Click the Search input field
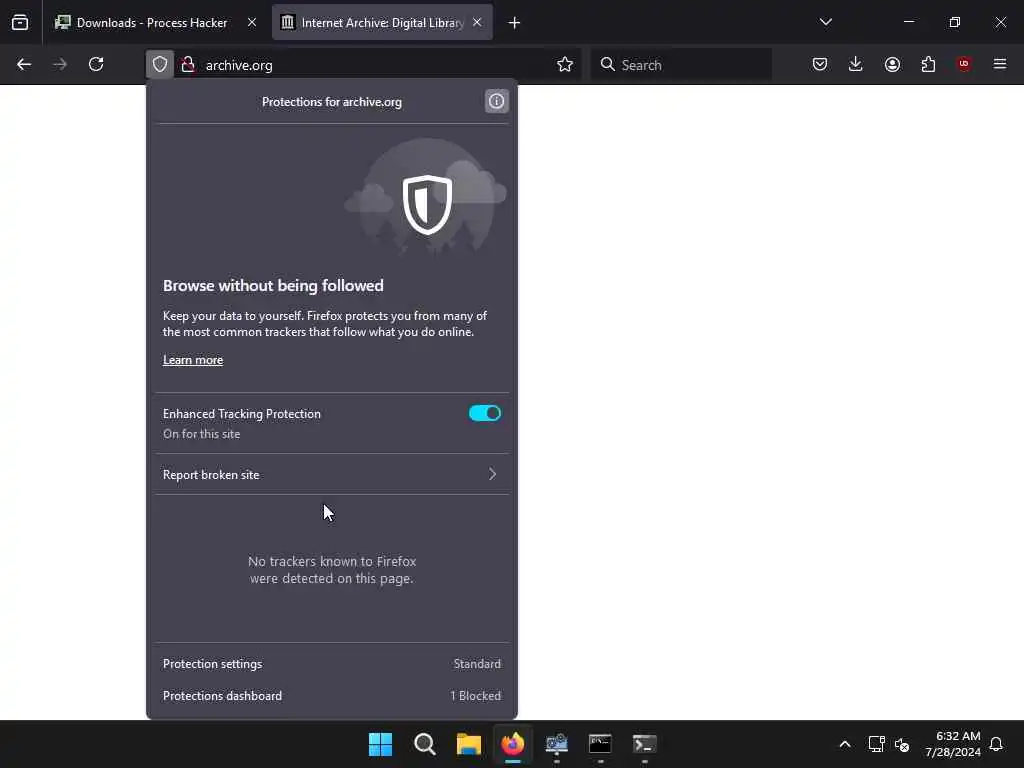 (x=681, y=65)
